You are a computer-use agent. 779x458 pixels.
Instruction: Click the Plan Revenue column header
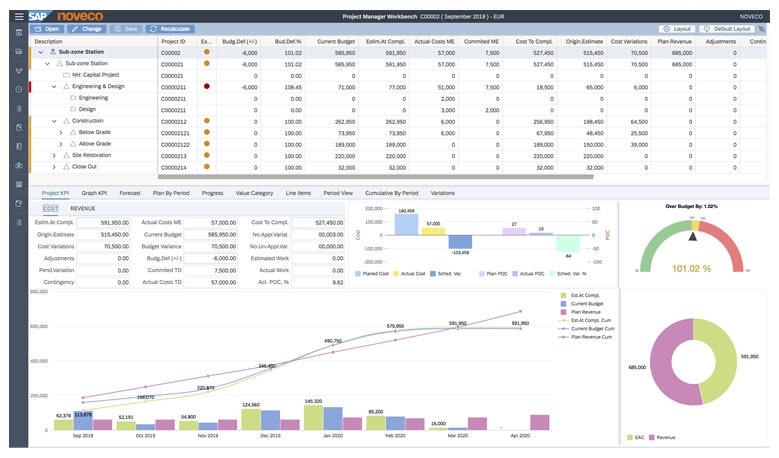coord(673,41)
